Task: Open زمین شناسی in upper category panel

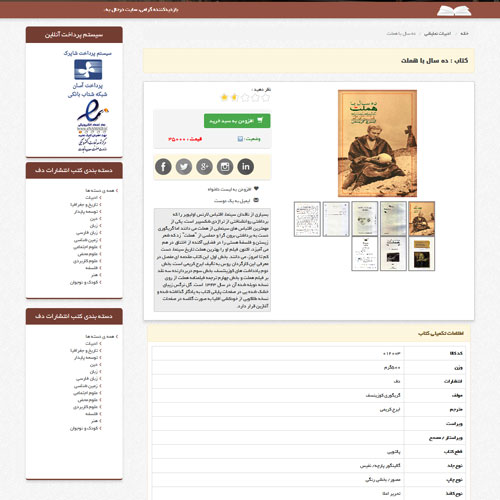Action: tap(86, 240)
